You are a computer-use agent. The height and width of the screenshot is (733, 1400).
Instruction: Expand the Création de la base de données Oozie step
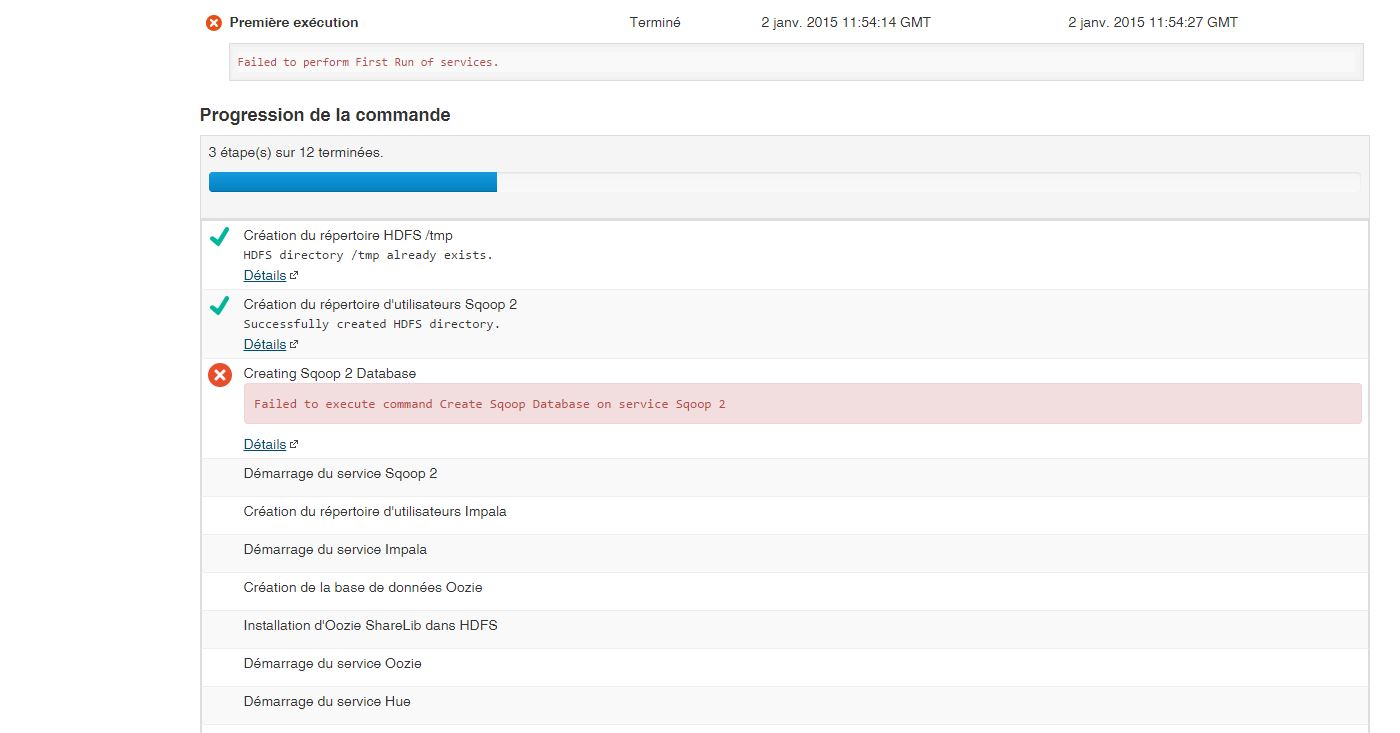pos(363,587)
